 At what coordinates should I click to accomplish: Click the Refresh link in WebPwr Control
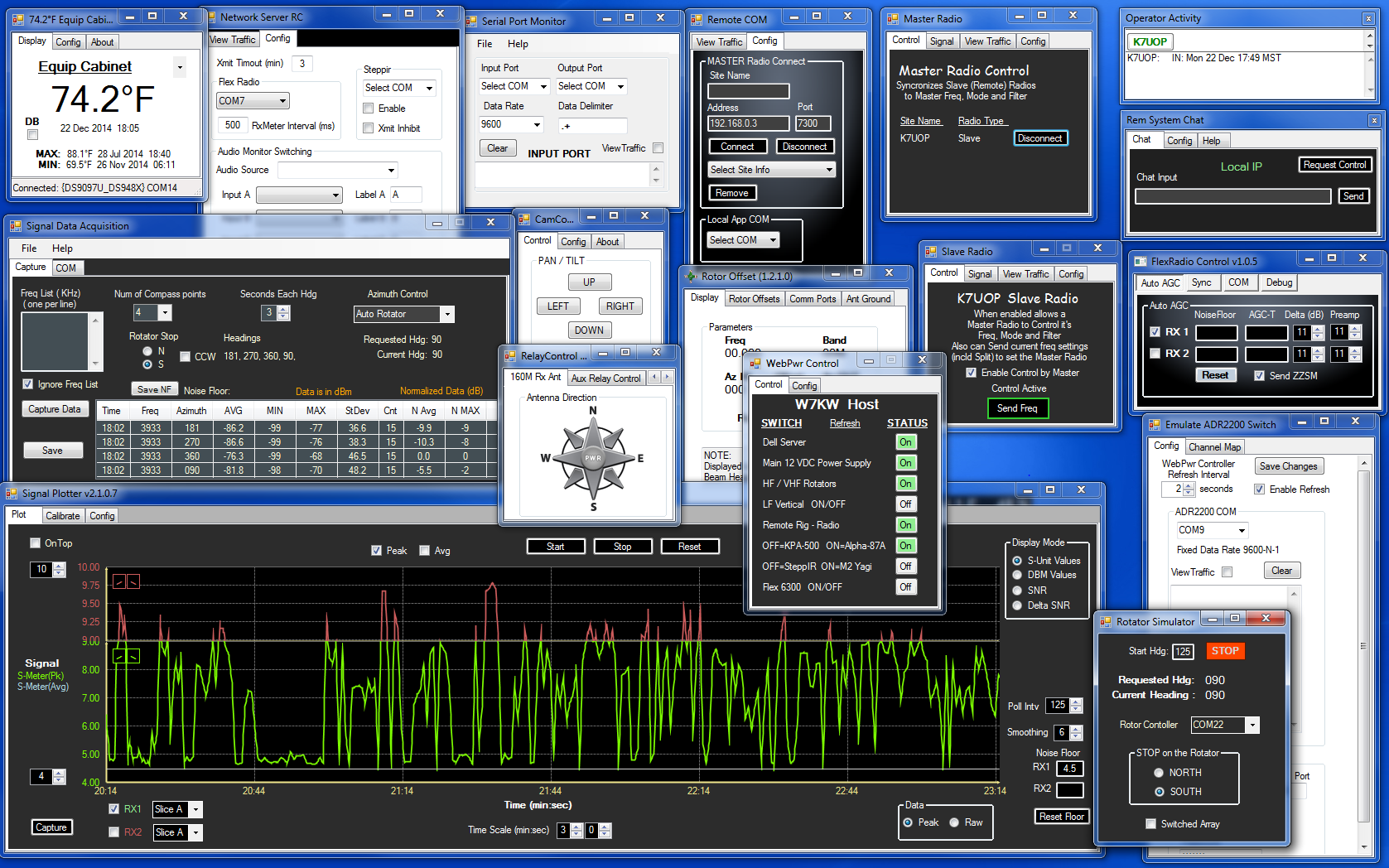pyautogui.click(x=844, y=423)
